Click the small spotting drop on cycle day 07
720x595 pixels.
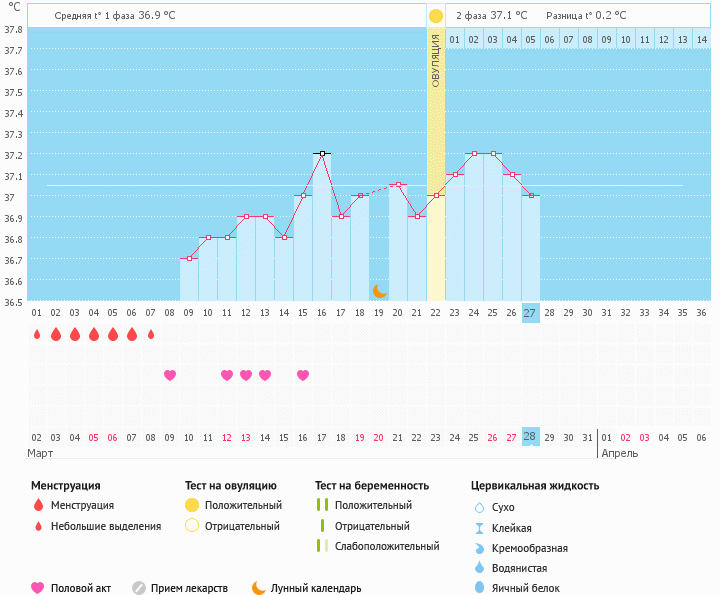(151, 335)
